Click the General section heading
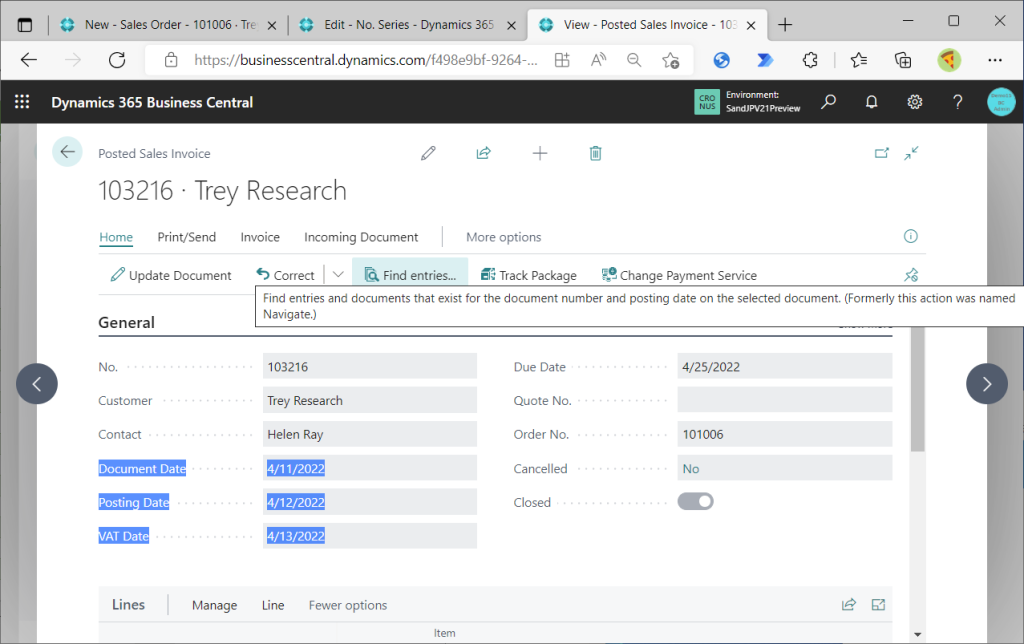 (x=127, y=323)
